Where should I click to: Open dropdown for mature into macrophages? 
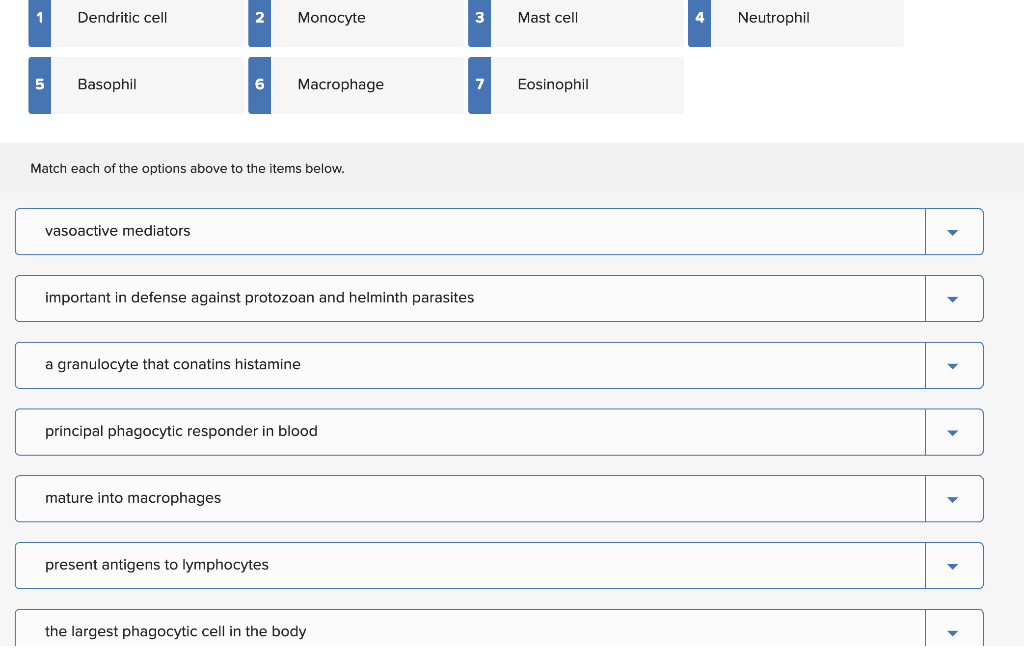tap(953, 499)
